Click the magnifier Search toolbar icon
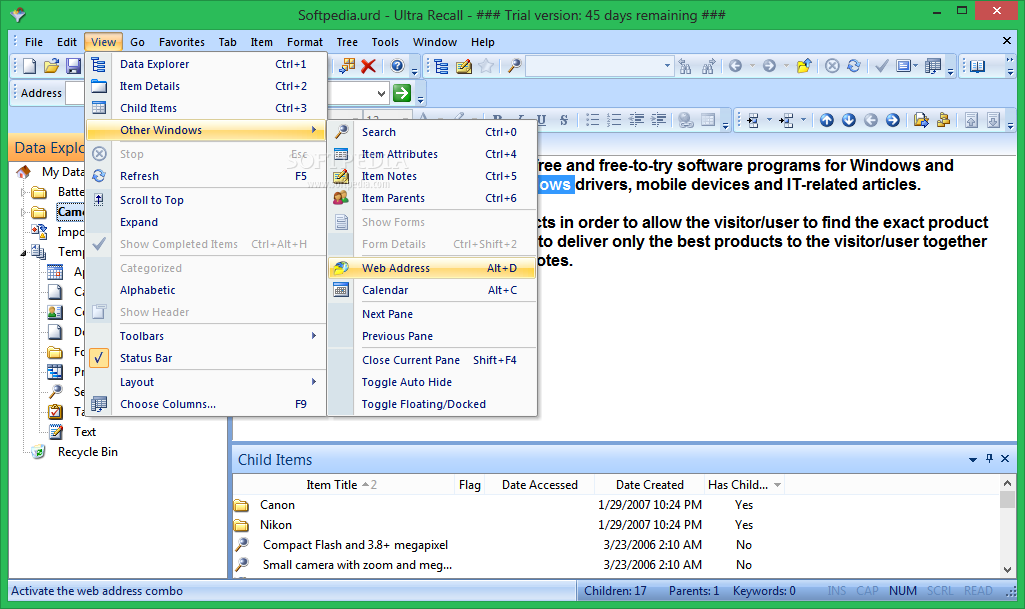1025x609 pixels. coord(514,66)
